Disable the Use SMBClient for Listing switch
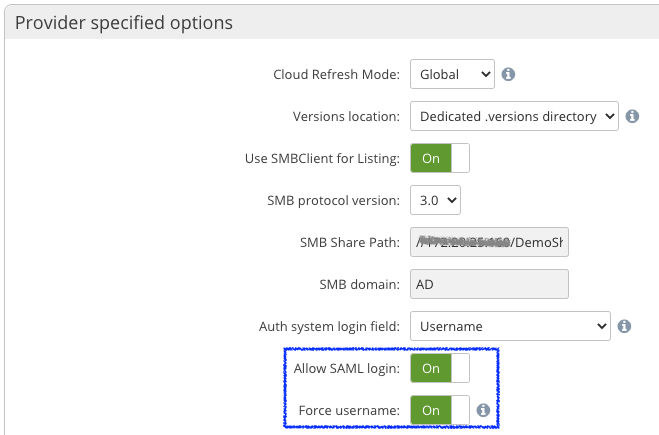 click(439, 158)
